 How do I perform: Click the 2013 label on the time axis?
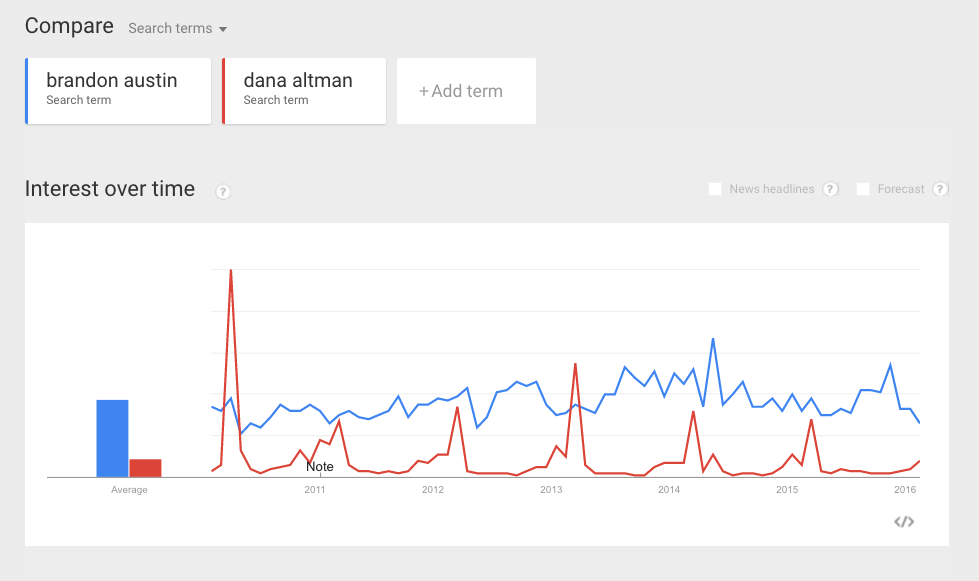coord(551,490)
